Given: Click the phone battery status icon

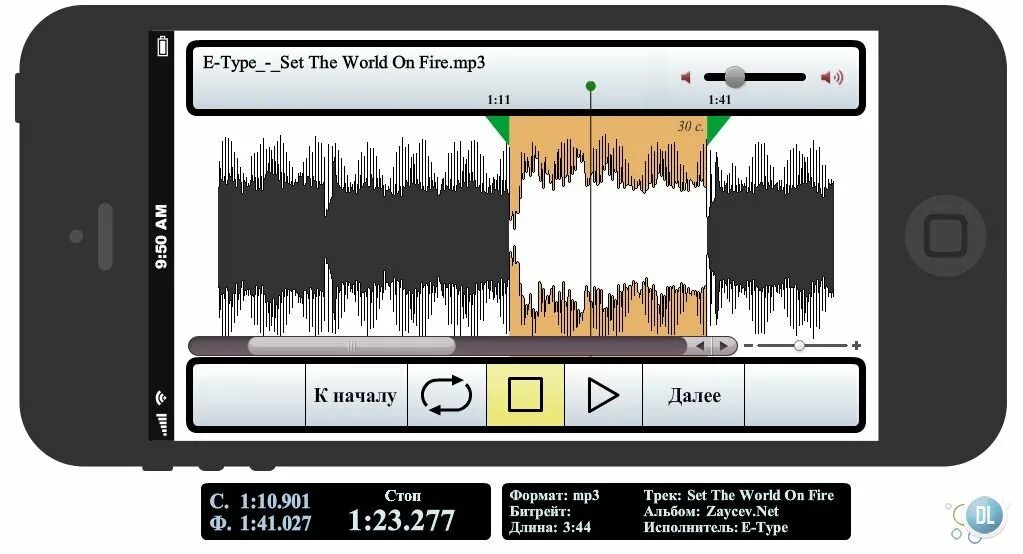Looking at the screenshot, I should click(x=162, y=46).
